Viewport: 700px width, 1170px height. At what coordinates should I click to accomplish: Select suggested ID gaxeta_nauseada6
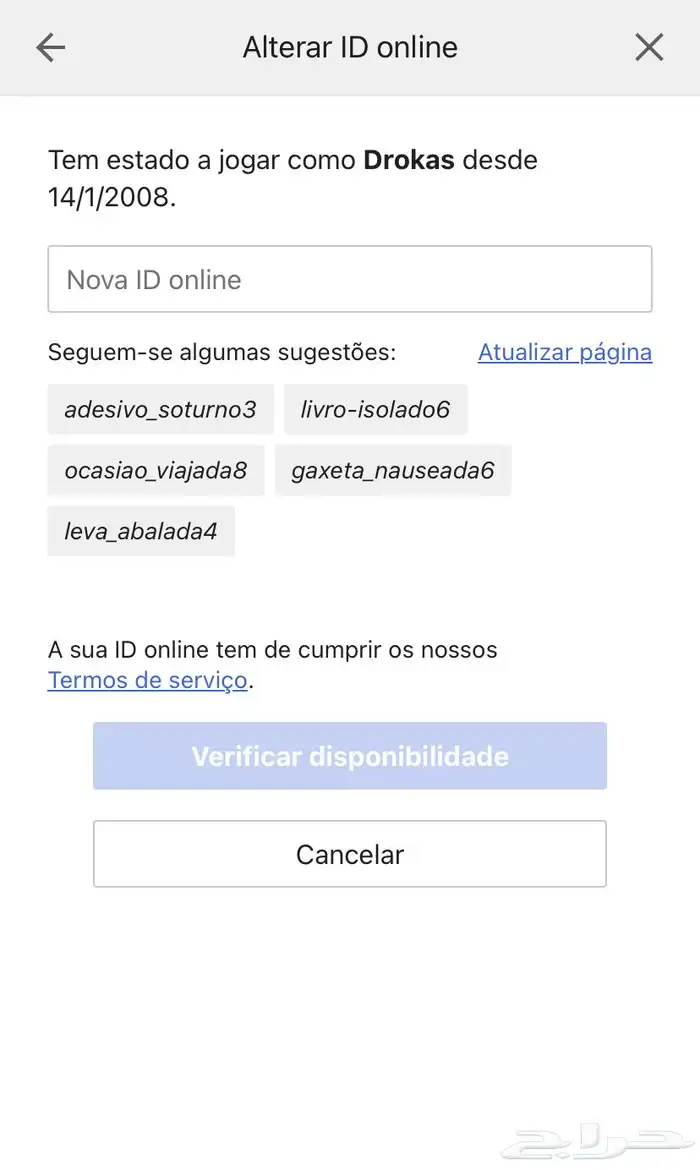[x=393, y=470]
